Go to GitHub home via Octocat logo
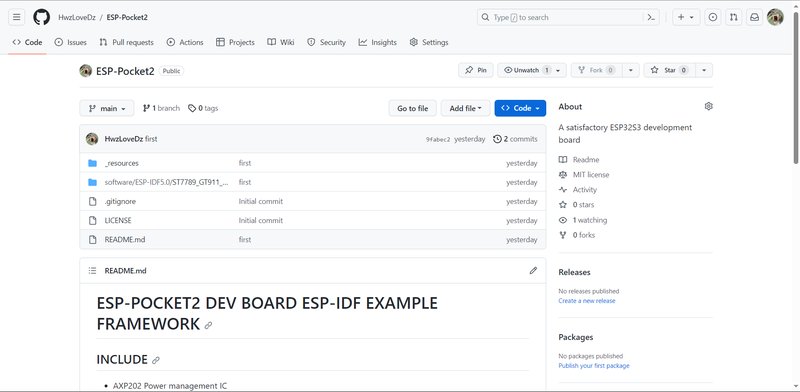 42,17
